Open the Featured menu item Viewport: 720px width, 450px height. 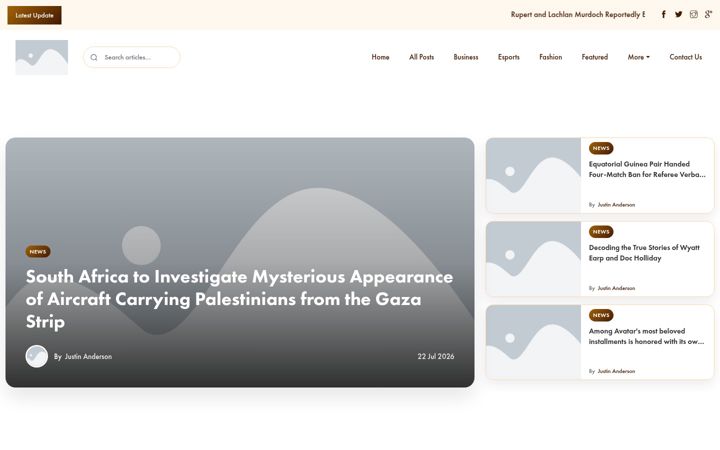(x=595, y=57)
